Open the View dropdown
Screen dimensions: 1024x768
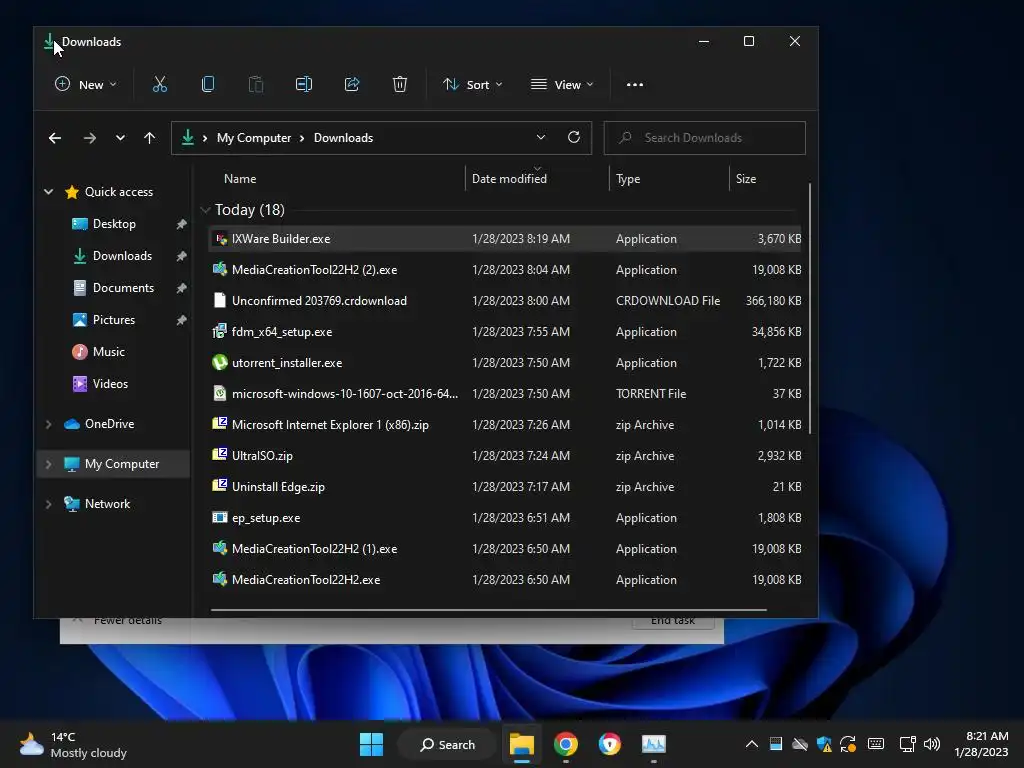pyautogui.click(x=562, y=84)
